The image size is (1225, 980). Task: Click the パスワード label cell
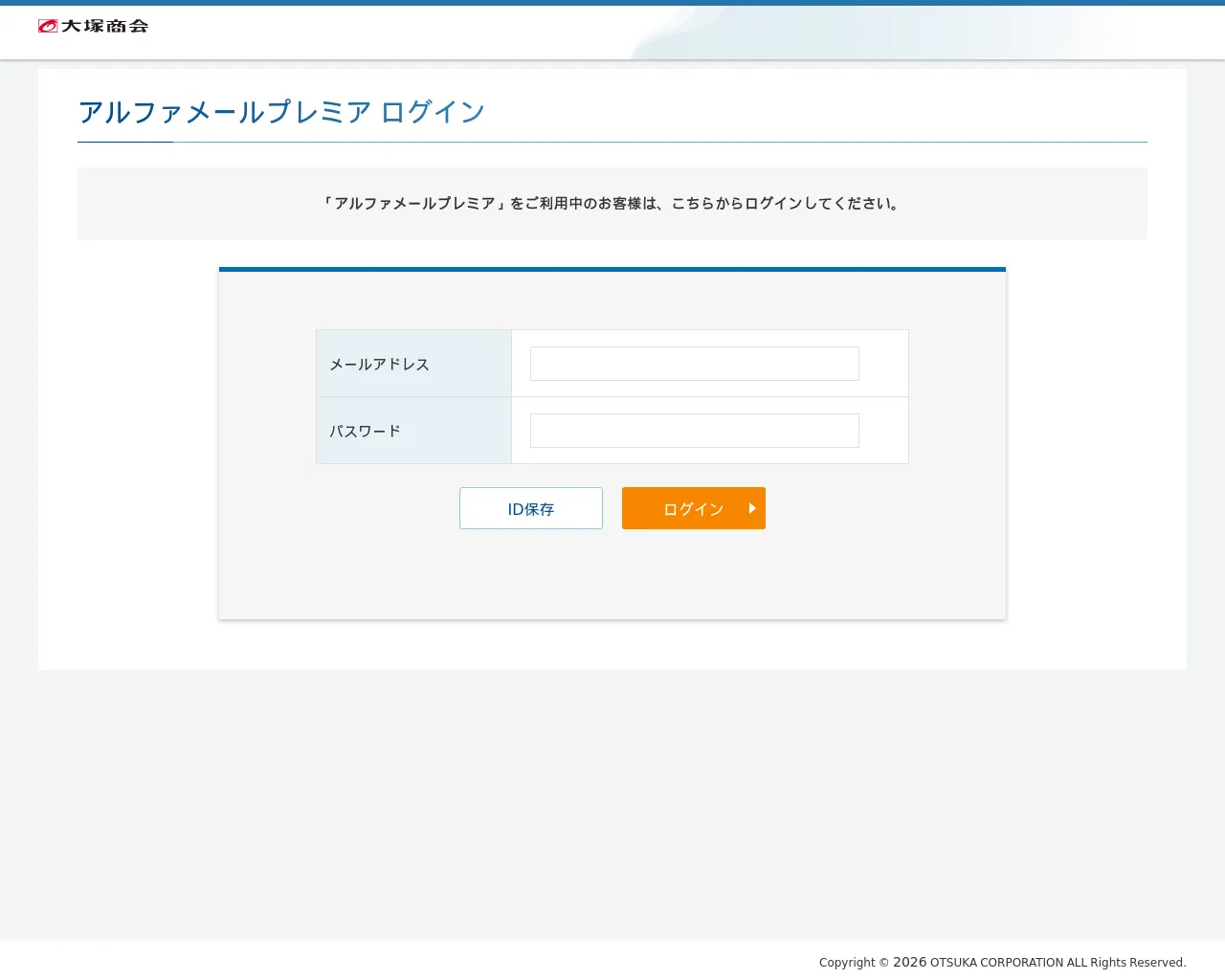coord(414,431)
